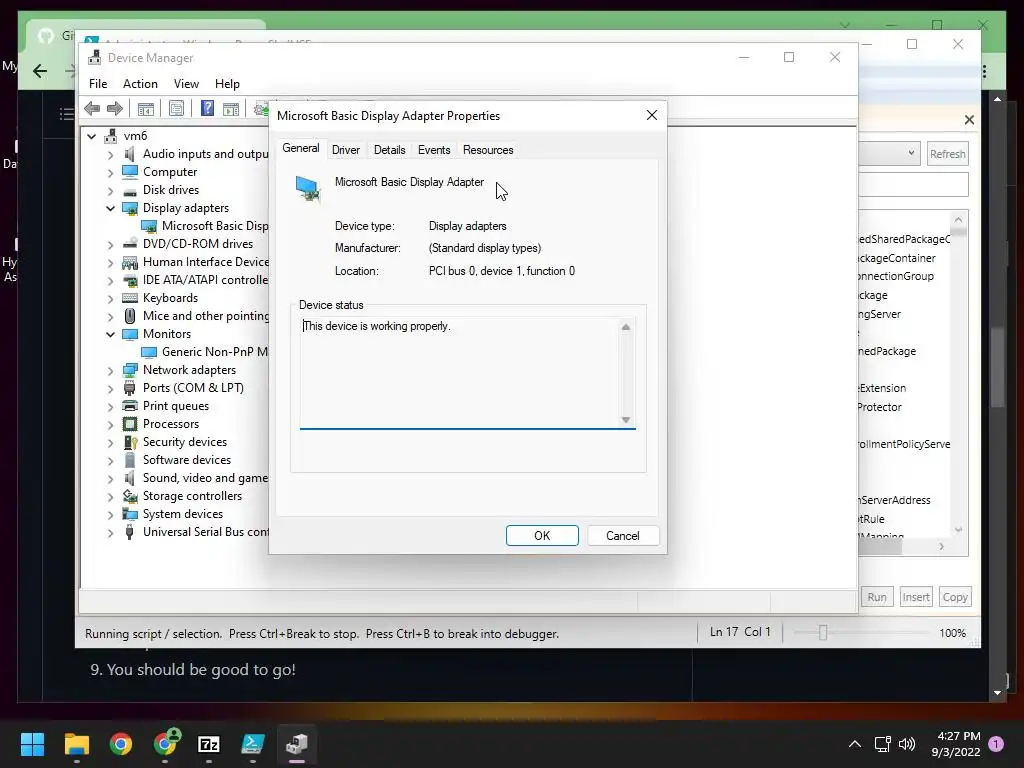Click the Print queues icon
This screenshot has width=1024, height=768.
pyautogui.click(x=130, y=406)
